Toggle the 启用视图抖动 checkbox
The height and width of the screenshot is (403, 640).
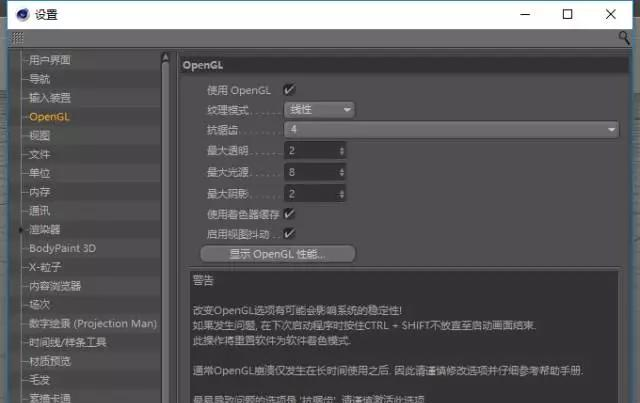(289, 234)
